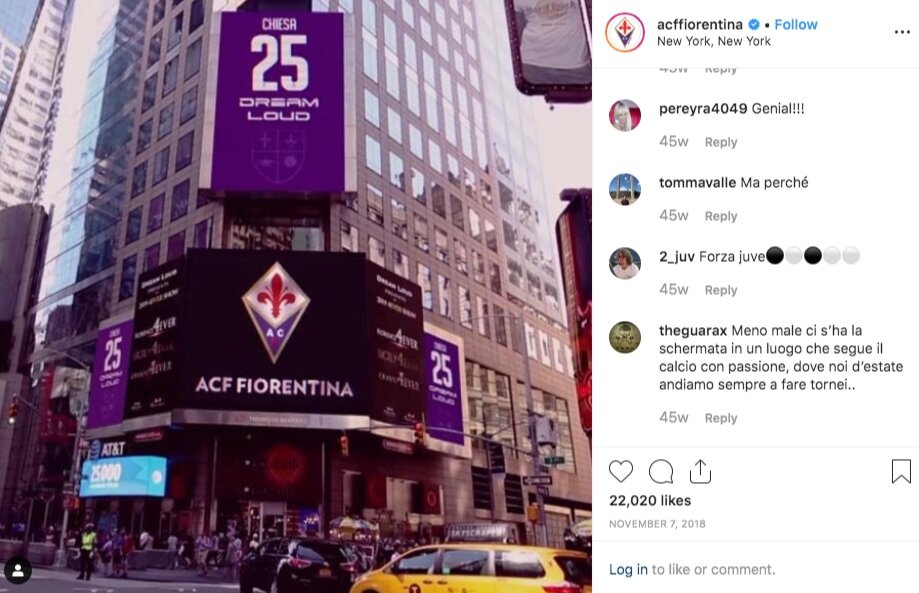919x593 pixels.
Task: Open pereyra4049's avatar
Action: pos(625,115)
